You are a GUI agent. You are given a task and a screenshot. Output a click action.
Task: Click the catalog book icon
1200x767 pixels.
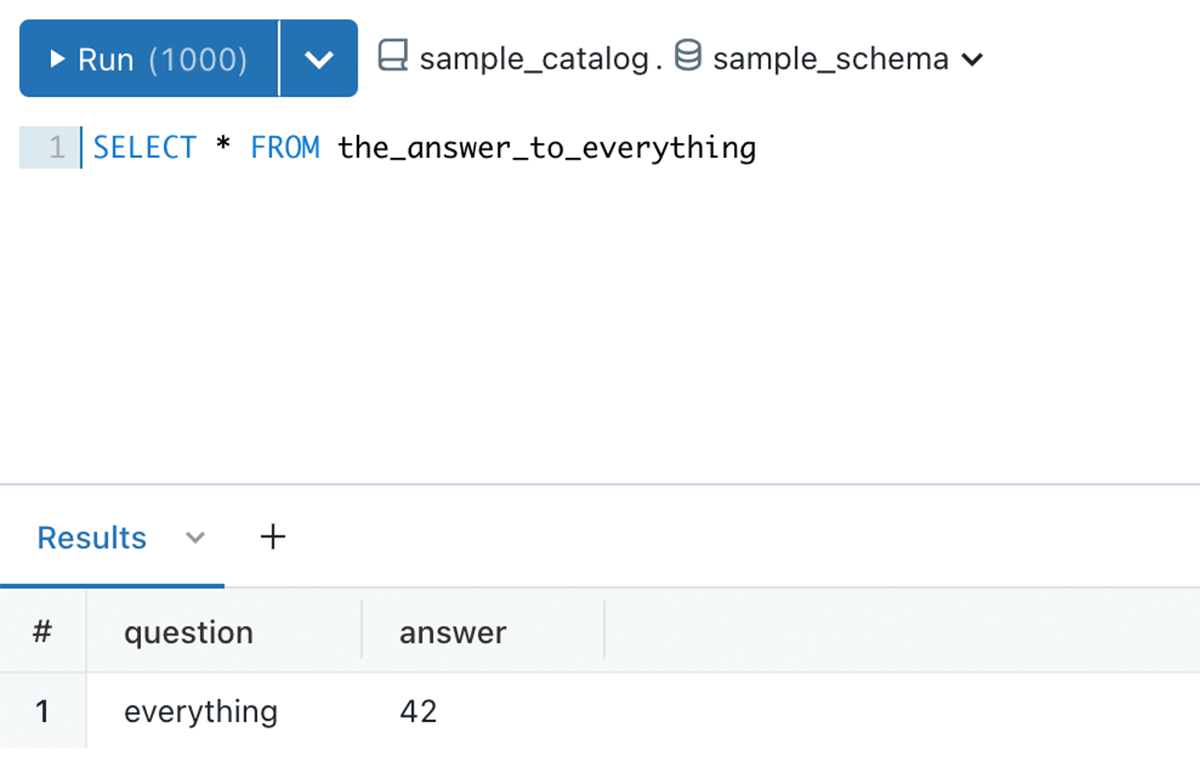tap(393, 57)
